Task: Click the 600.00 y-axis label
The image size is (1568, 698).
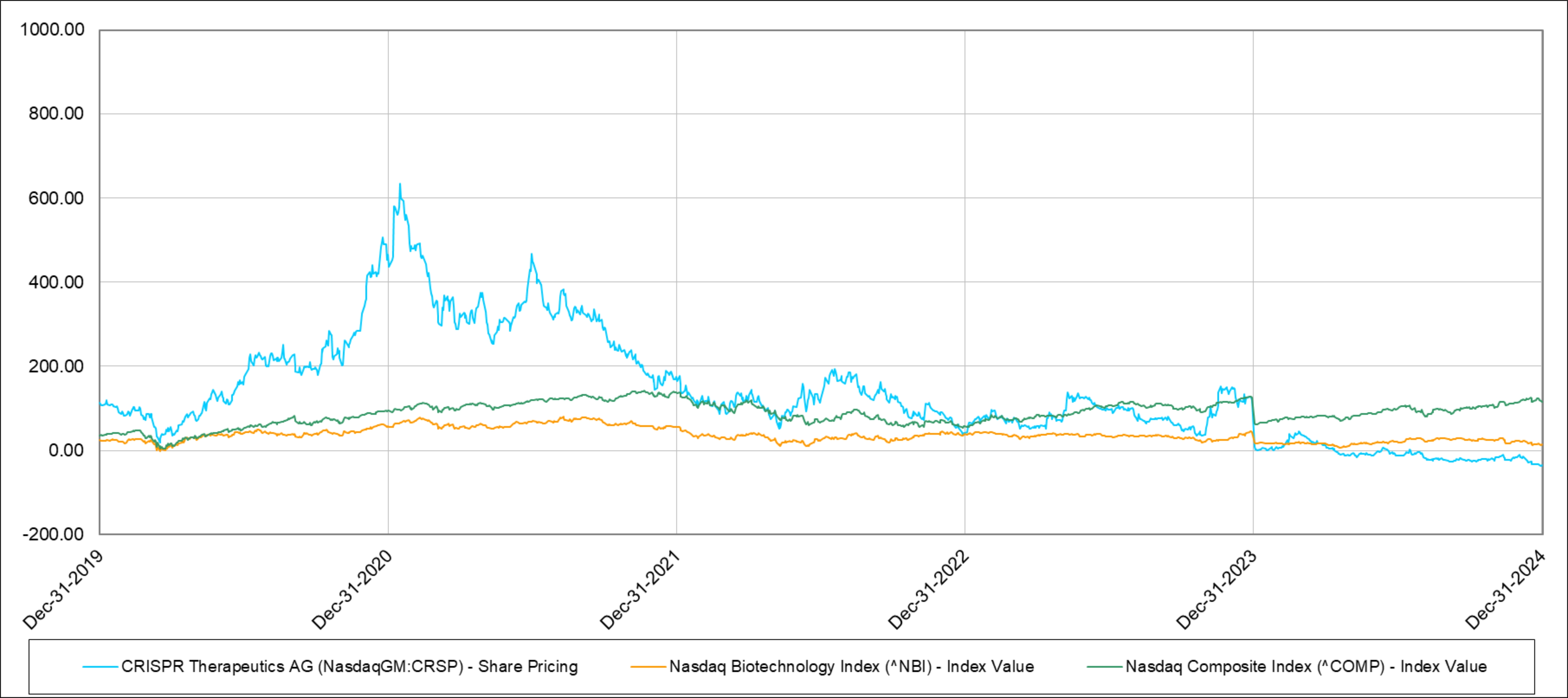Action: [x=56, y=198]
